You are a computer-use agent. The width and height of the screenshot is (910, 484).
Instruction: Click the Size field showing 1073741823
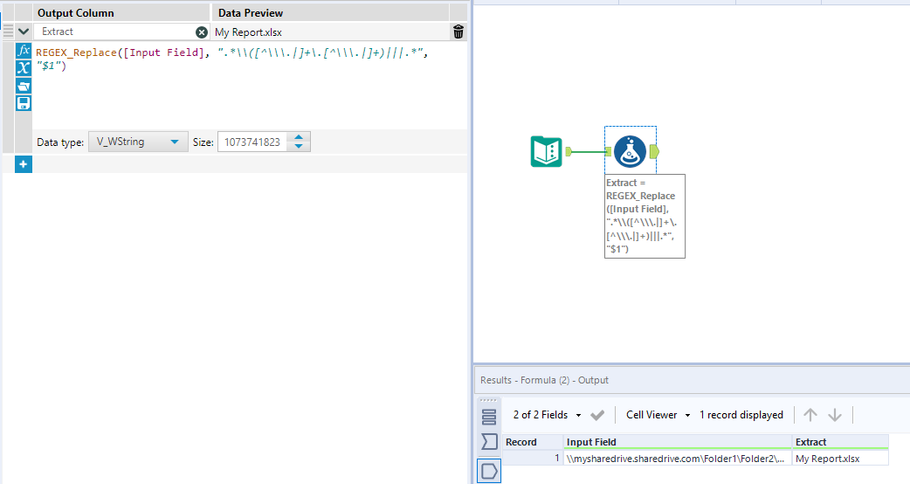(252, 142)
